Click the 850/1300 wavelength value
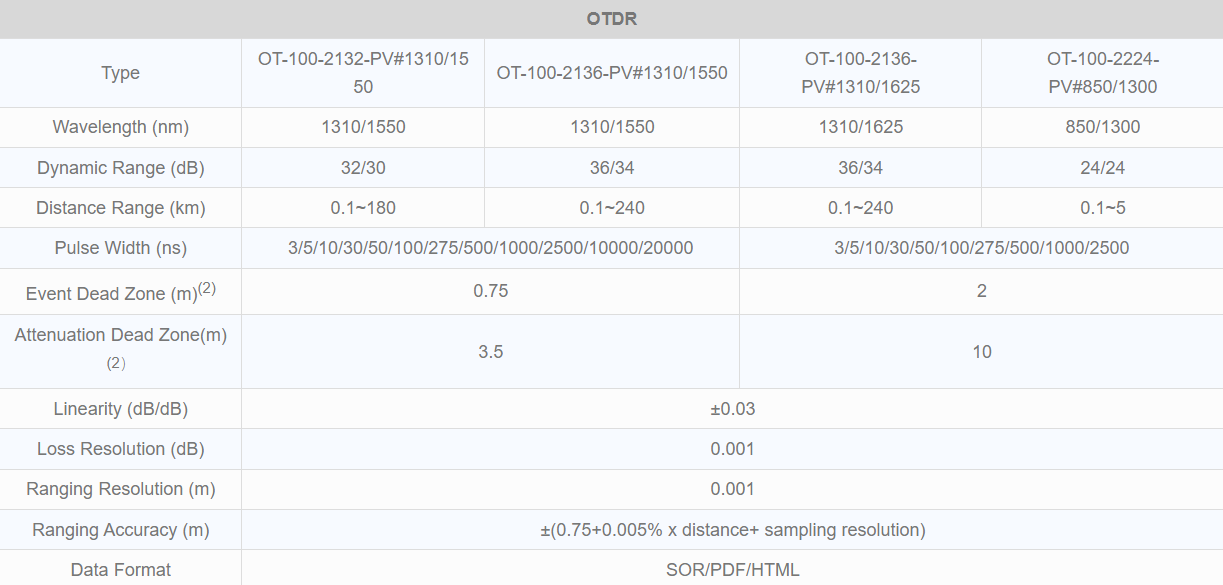Viewport: 1223px width, 585px height. 1102,127
